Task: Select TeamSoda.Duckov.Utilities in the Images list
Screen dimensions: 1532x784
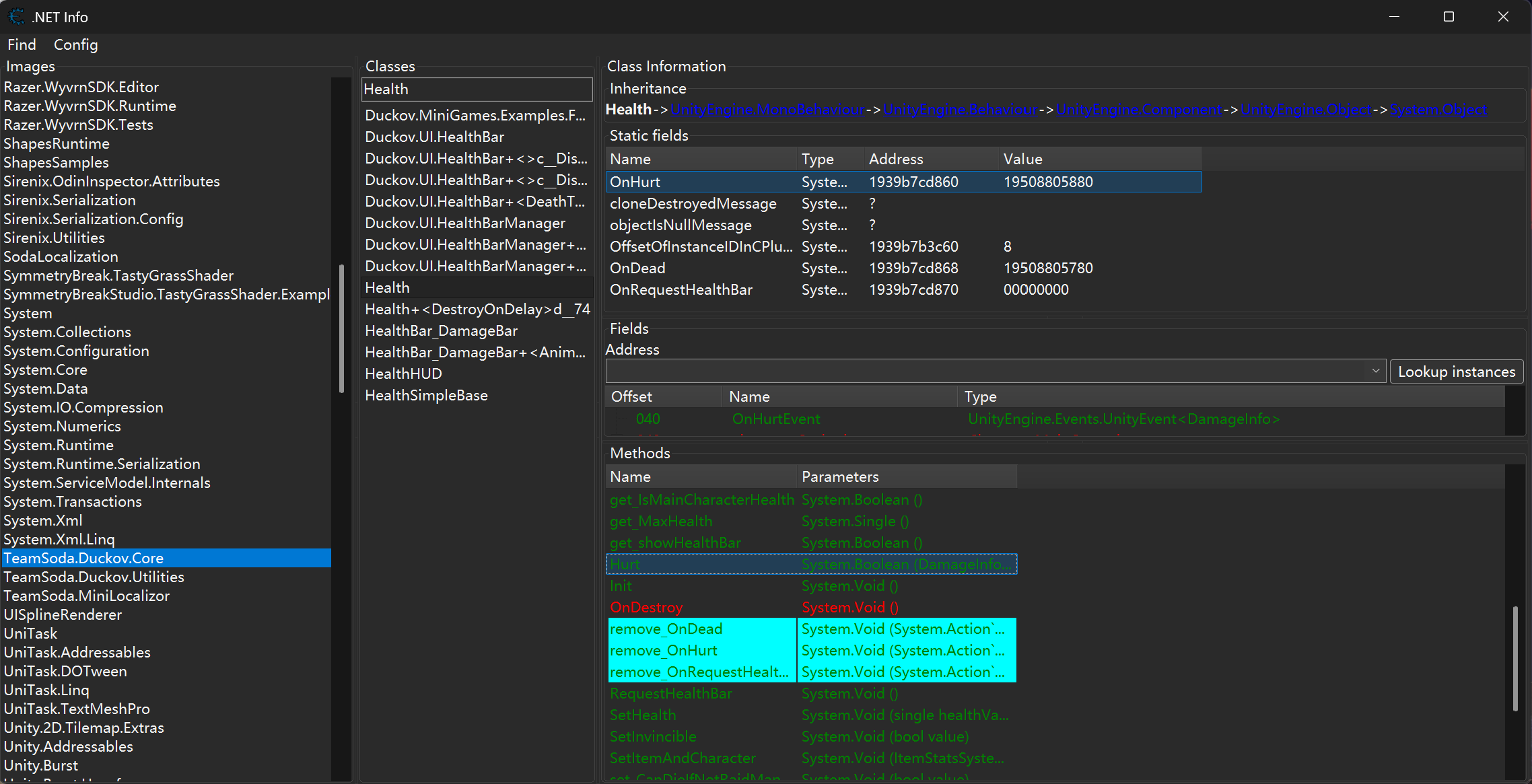Action: [94, 577]
